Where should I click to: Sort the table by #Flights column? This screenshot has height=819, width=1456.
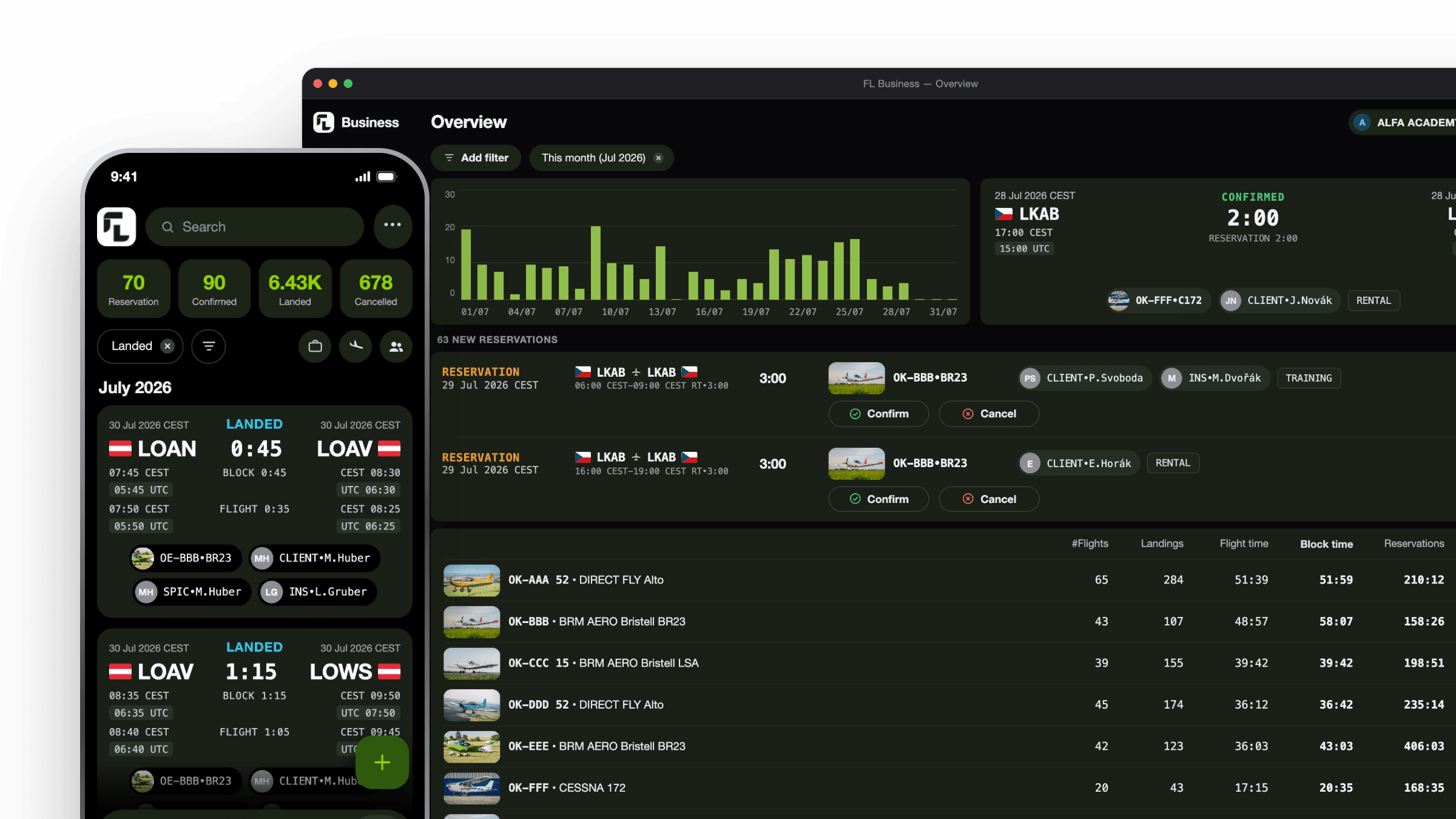point(1090,544)
